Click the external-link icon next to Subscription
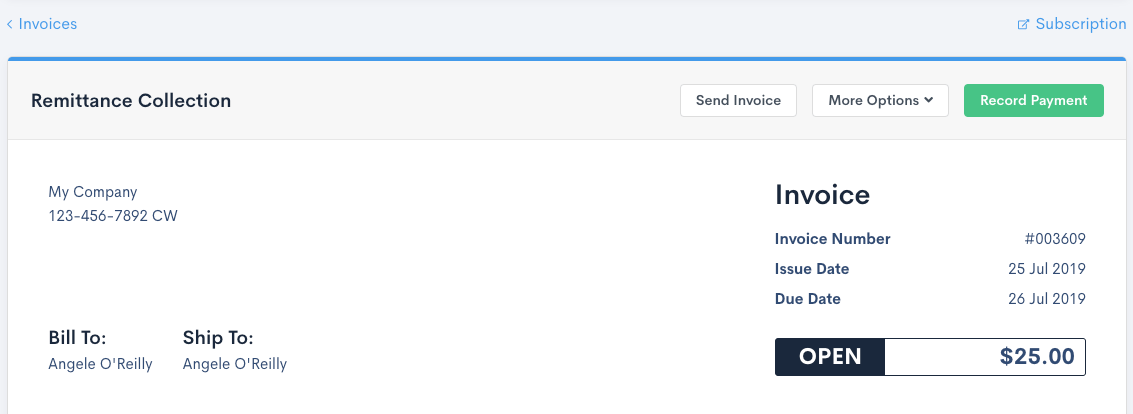Viewport: 1133px width, 414px height. coord(1023,24)
